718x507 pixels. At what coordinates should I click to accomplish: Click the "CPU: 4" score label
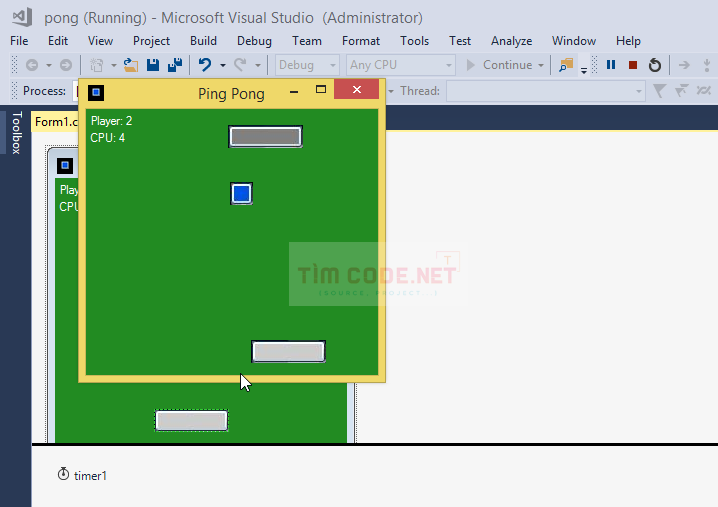tap(108, 138)
